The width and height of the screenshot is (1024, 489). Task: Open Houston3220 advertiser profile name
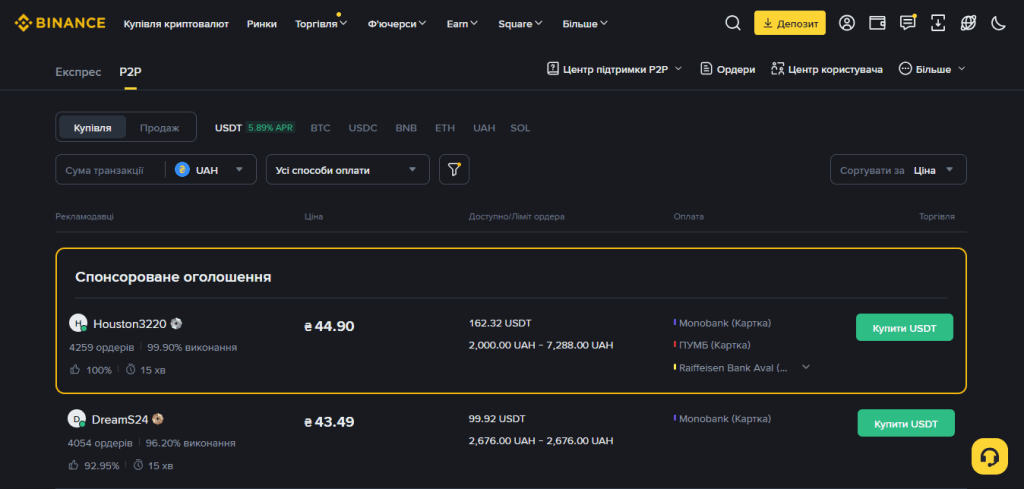(130, 323)
